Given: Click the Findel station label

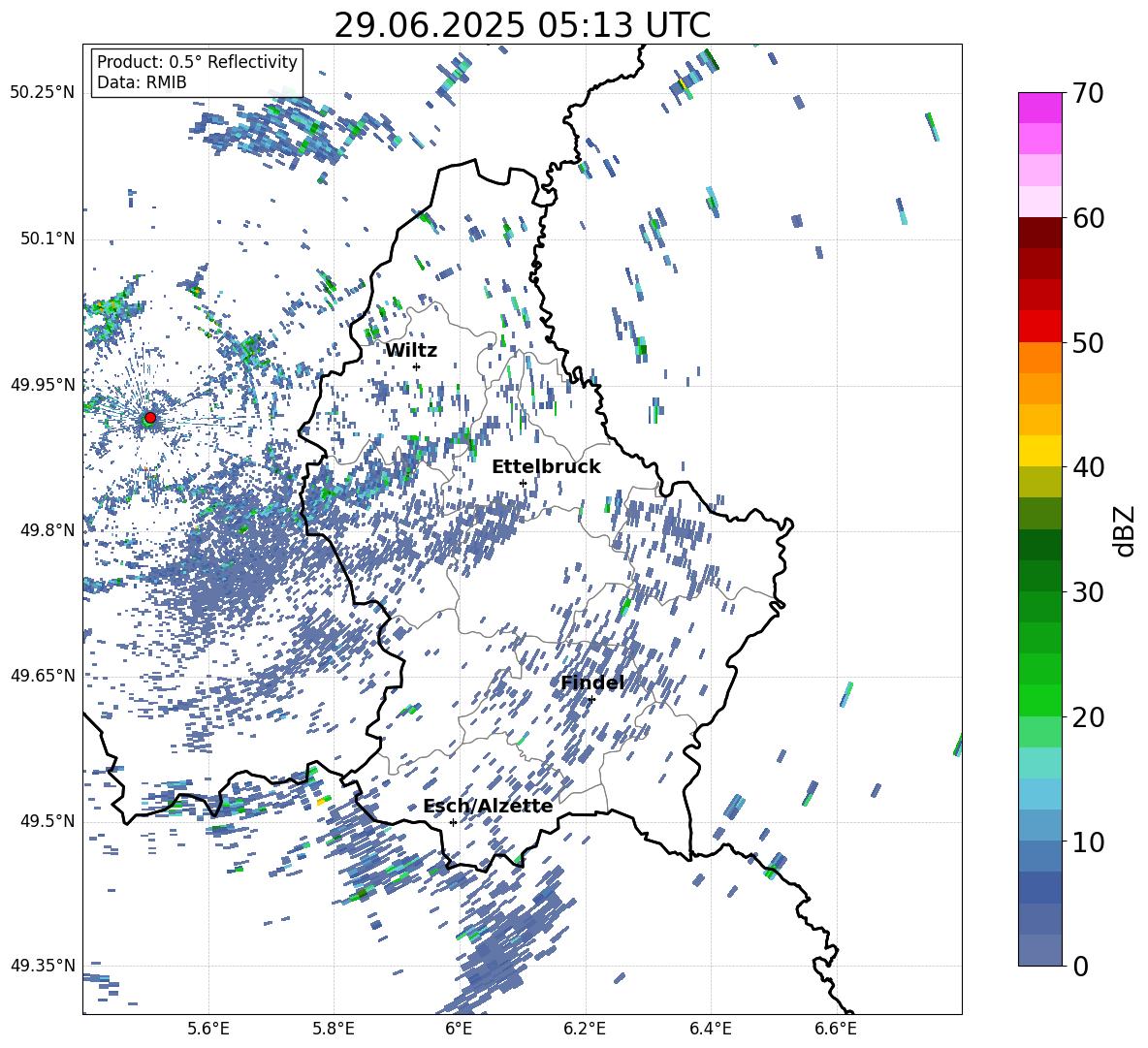Looking at the screenshot, I should click(x=592, y=683).
